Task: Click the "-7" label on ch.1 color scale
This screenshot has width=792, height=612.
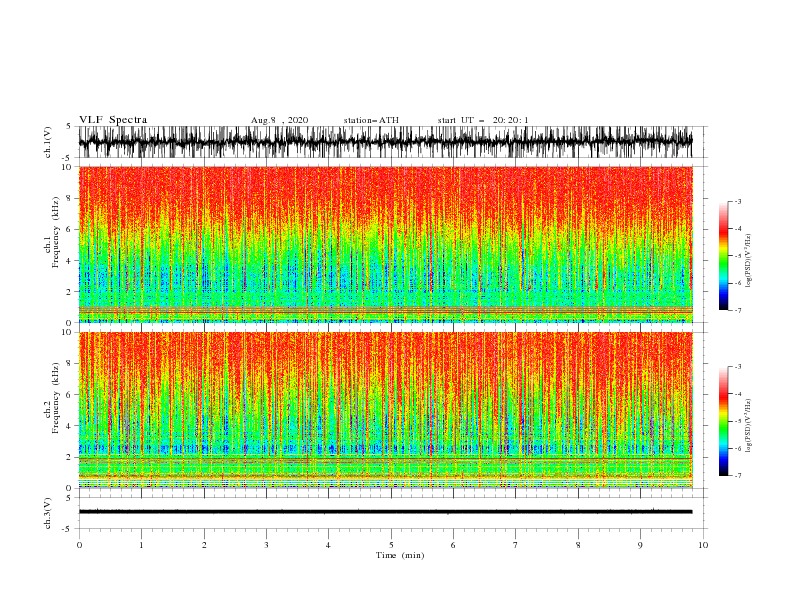Action: coord(738,310)
